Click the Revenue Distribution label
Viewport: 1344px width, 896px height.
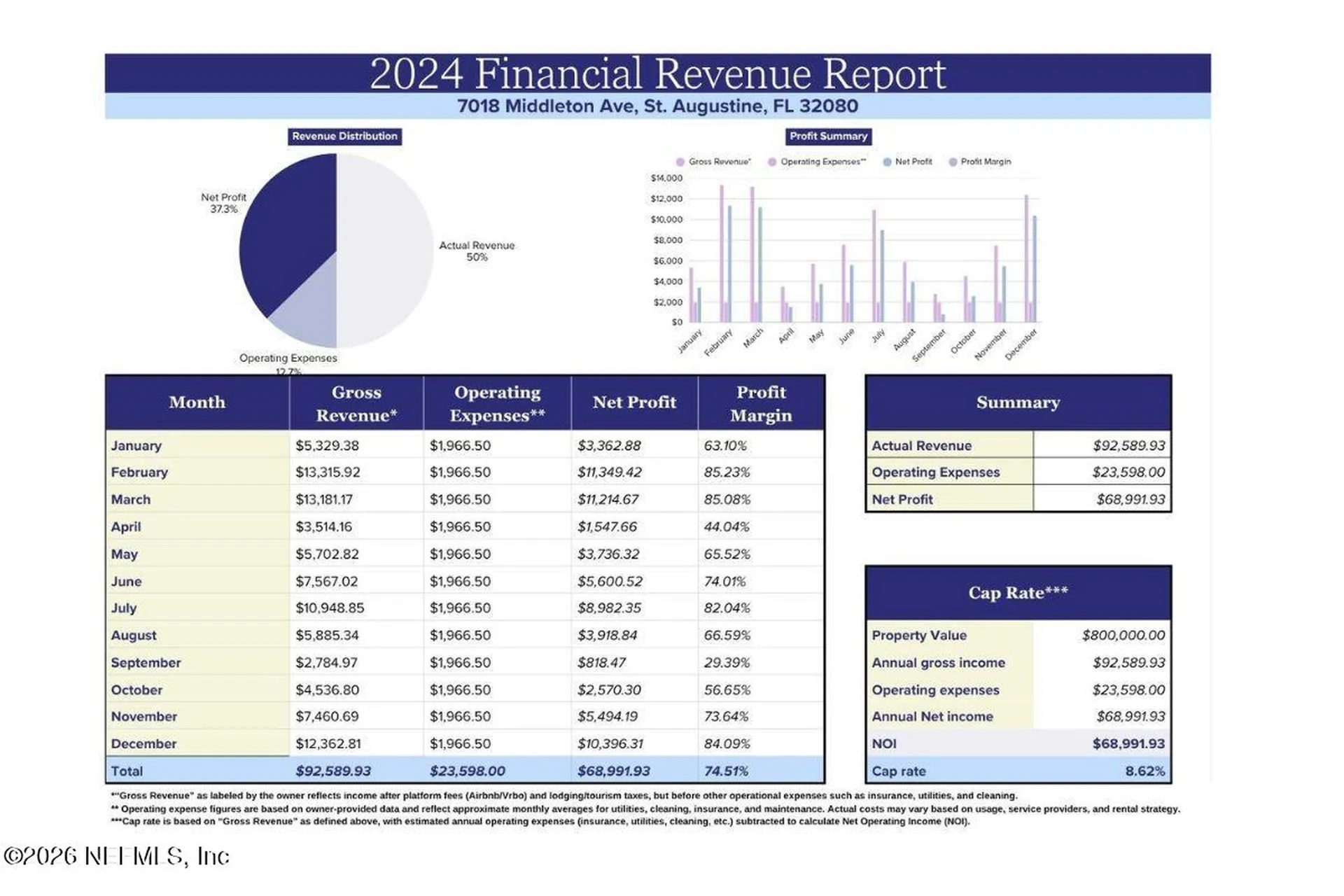click(x=344, y=136)
